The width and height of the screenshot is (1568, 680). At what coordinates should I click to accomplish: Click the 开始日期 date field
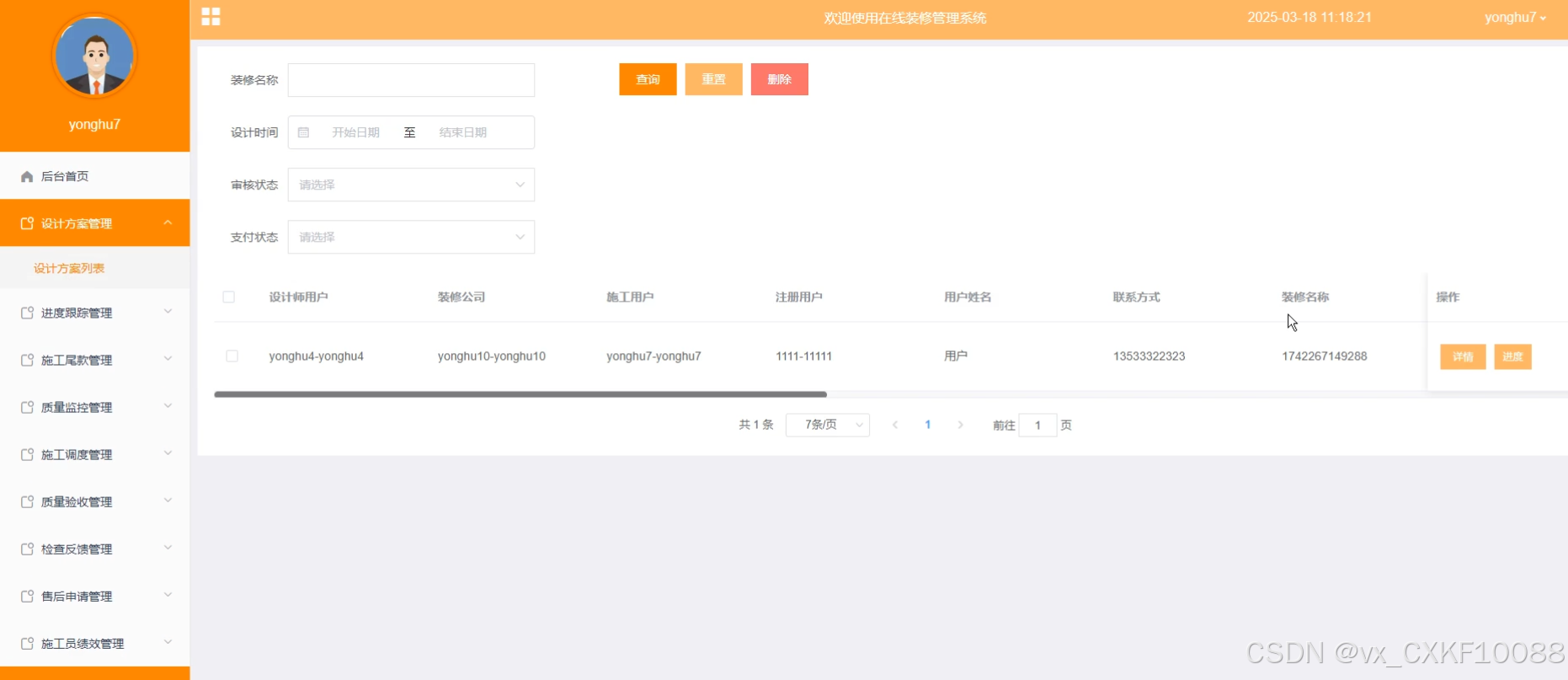(355, 132)
